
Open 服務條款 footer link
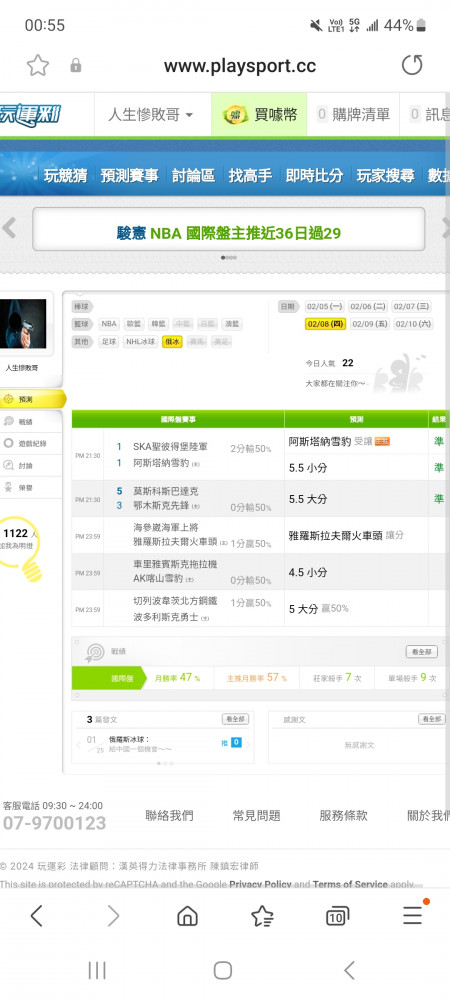343,815
